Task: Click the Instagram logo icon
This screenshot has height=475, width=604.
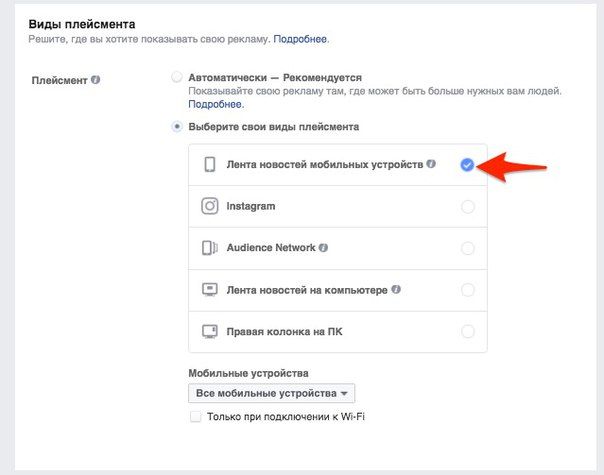Action: point(210,206)
